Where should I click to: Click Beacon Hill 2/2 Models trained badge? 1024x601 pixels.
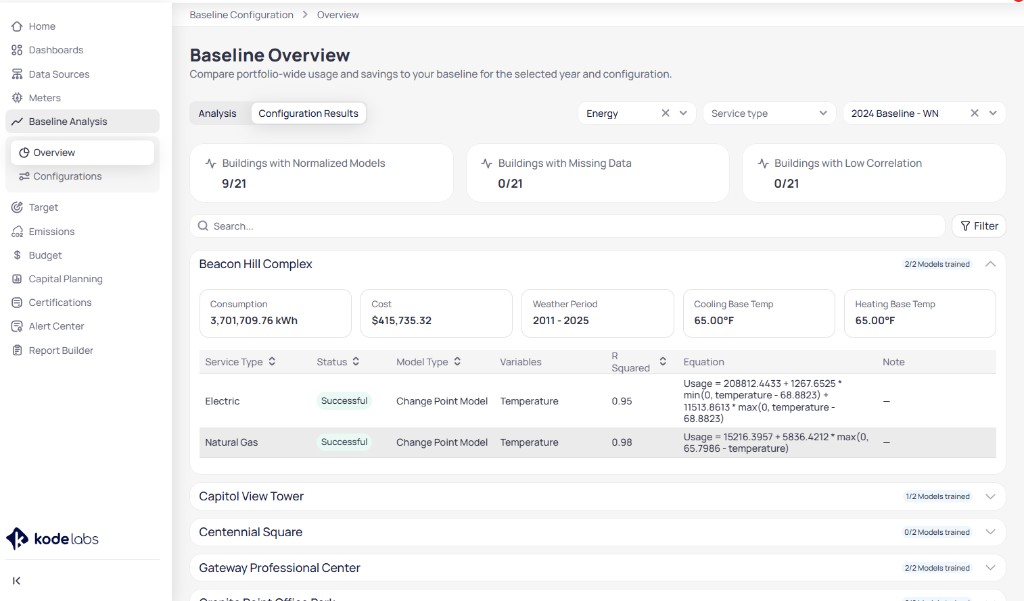pyautogui.click(x=937, y=265)
